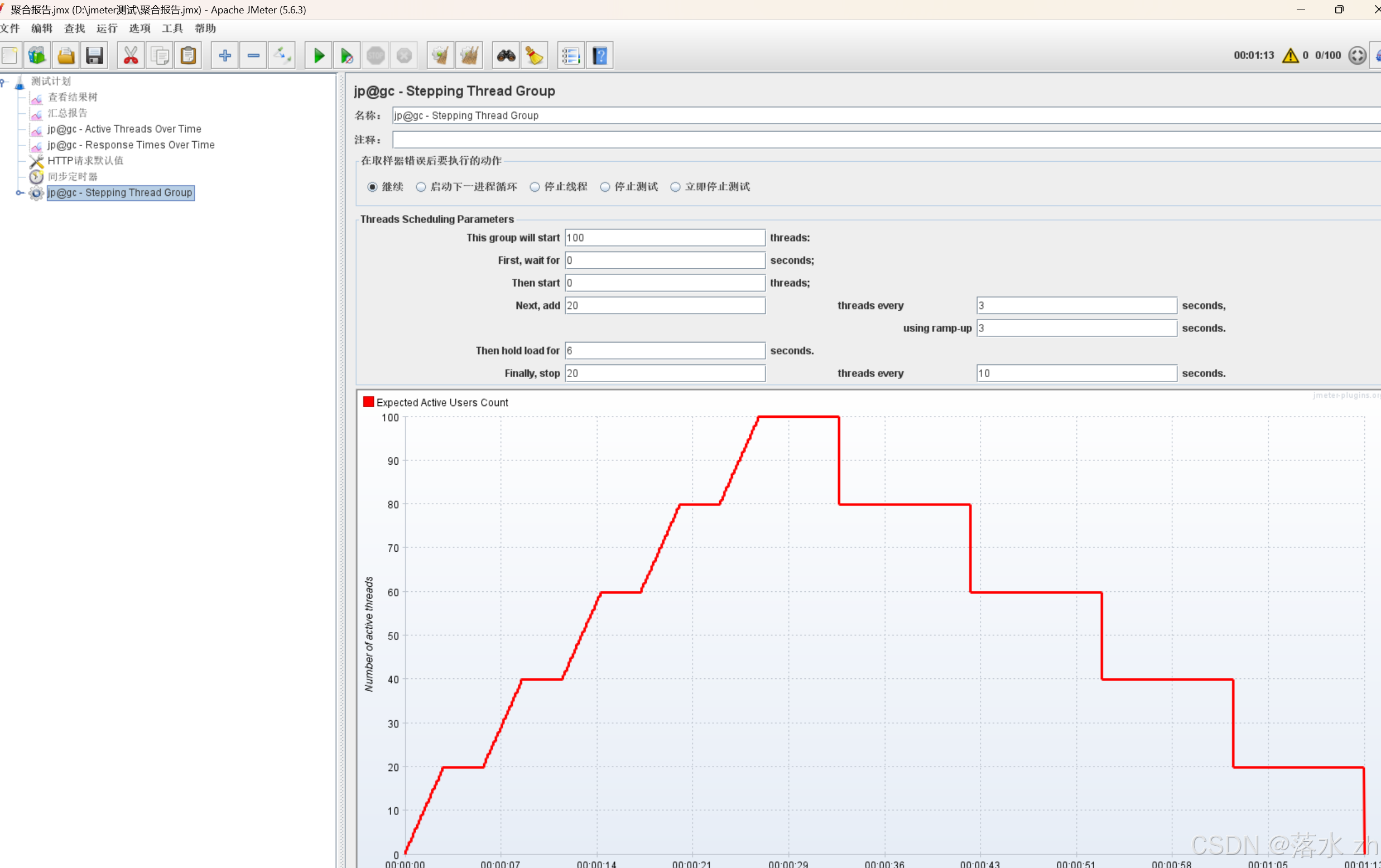The height and width of the screenshot is (868, 1381).
Task: Click the New test plan toolbar icon
Action: pos(9,56)
